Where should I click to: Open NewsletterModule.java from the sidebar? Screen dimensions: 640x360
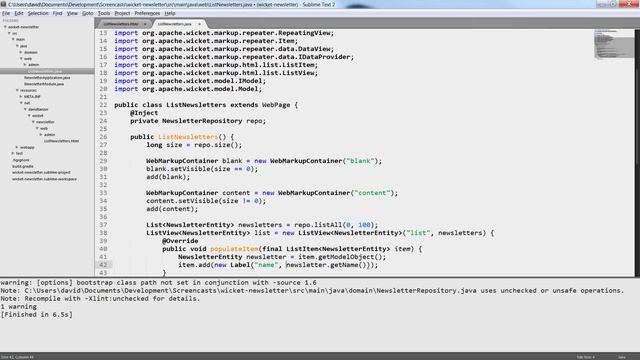tap(44, 84)
